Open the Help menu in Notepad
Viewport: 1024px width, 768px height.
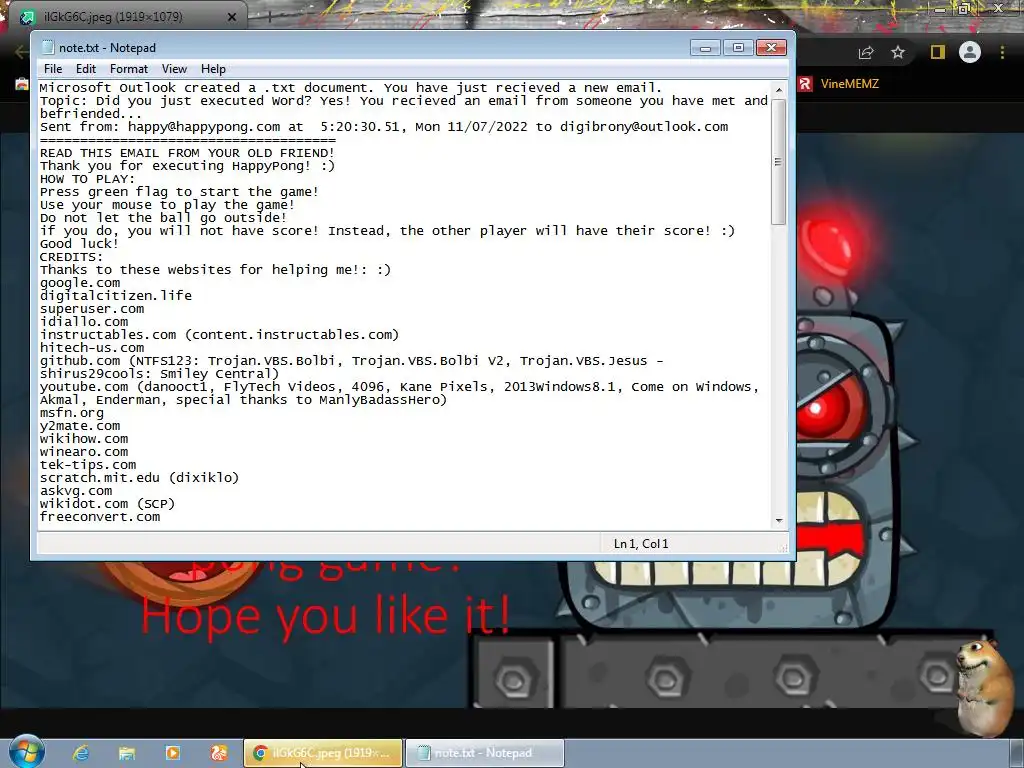point(213,69)
